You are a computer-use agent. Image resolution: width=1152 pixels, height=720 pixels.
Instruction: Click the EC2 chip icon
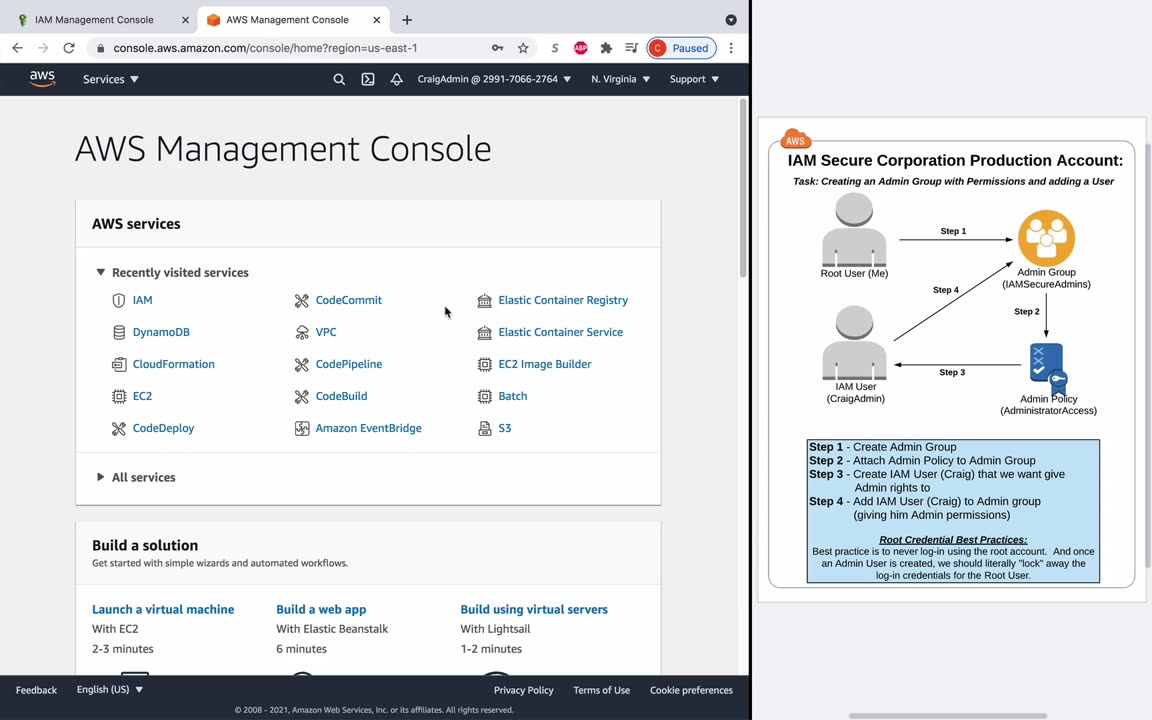118,396
